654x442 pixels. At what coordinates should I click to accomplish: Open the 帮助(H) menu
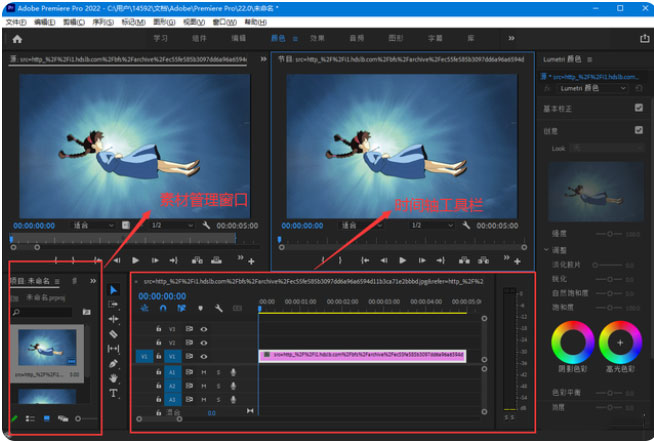pos(255,22)
